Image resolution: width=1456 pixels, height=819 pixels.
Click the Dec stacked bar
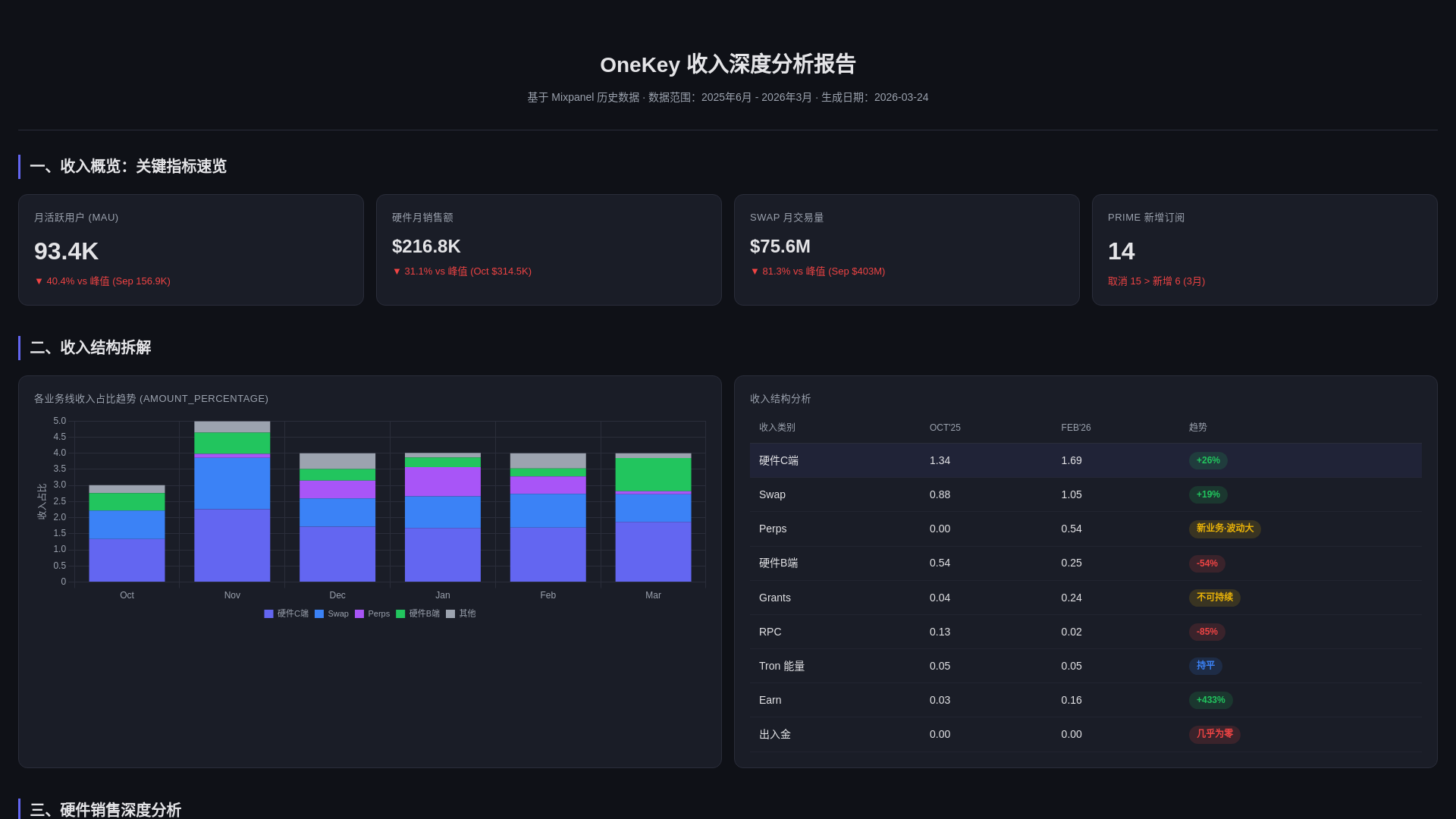pyautogui.click(x=337, y=517)
